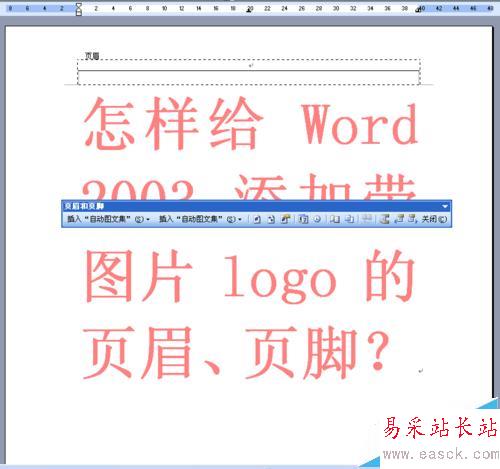Click the Show Previous header icon
500x469 pixels.
click(399, 219)
